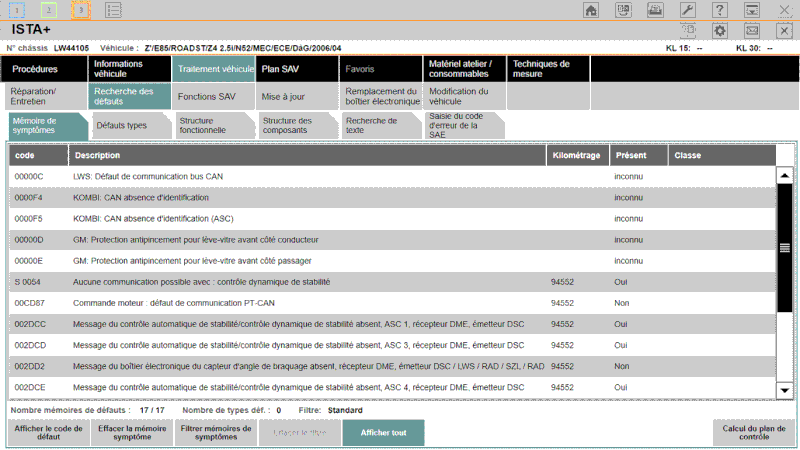Screen dimensions: 800x450
Task: Select fault 00000E côté passager
Action: pos(392,261)
